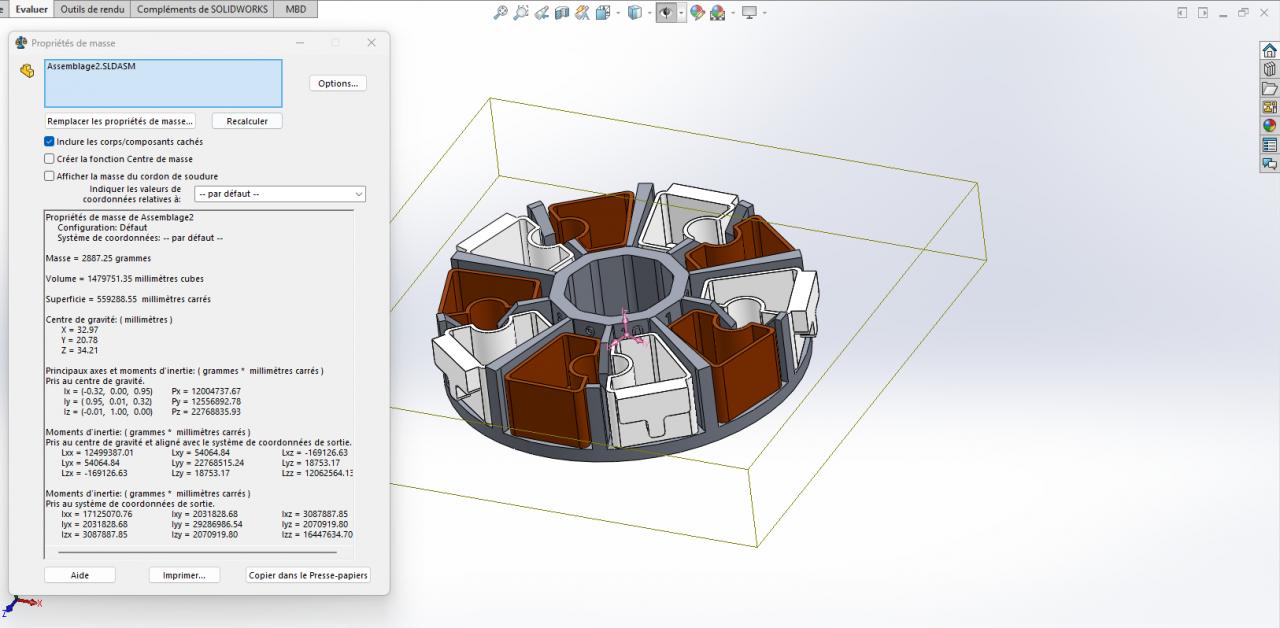The image size is (1280, 628).
Task: Close the Propriétés de masse dialog
Action: pos(371,43)
